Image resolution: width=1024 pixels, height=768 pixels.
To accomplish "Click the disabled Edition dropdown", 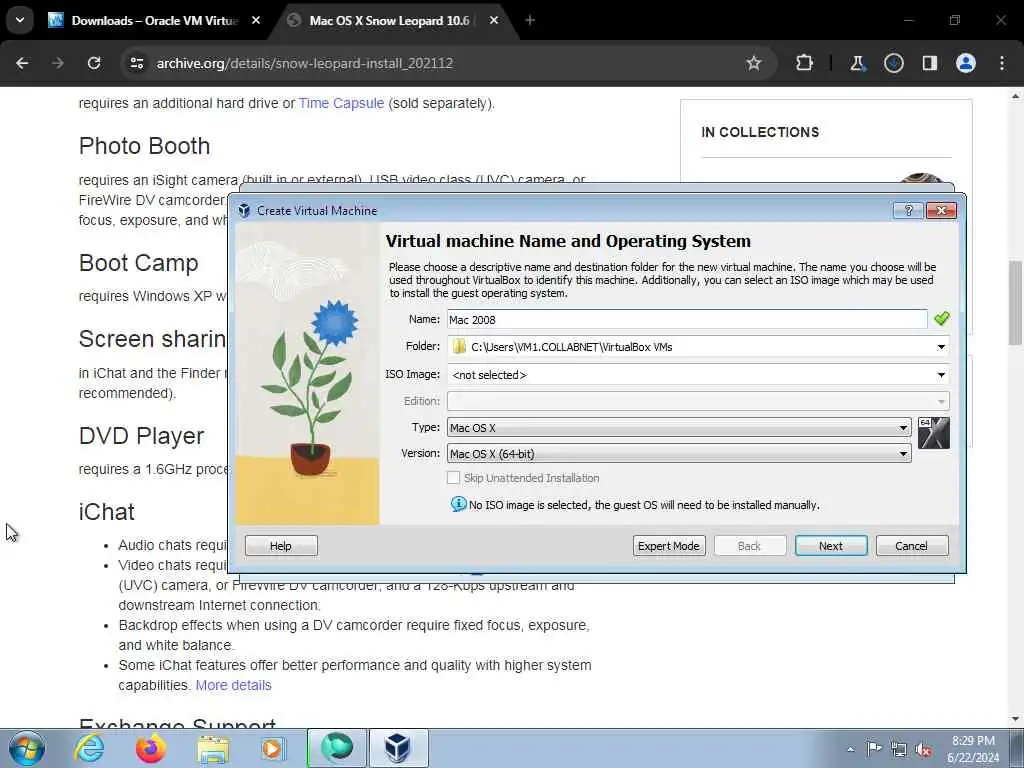I will [698, 401].
